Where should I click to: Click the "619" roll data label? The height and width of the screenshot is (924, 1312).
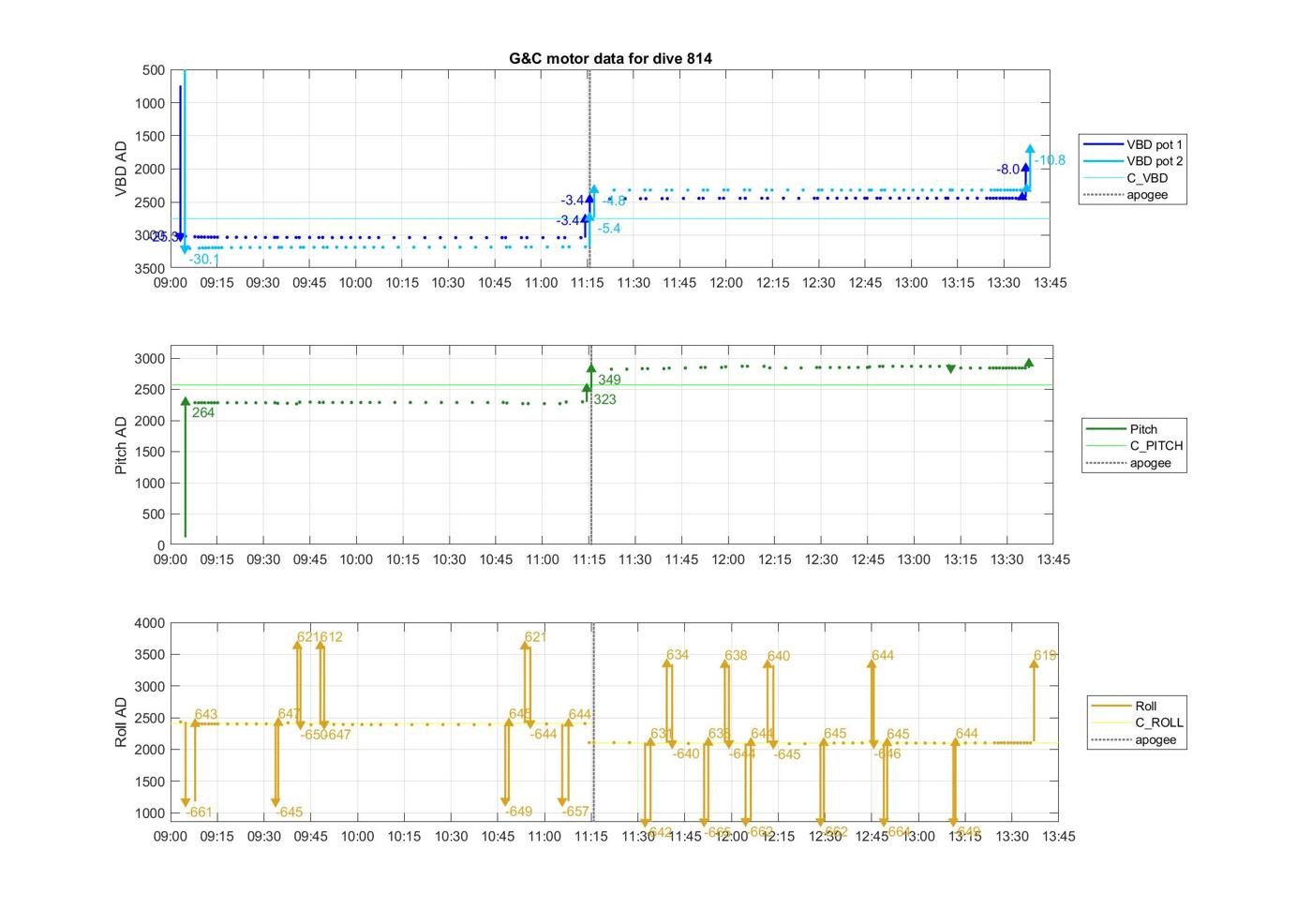point(1045,656)
